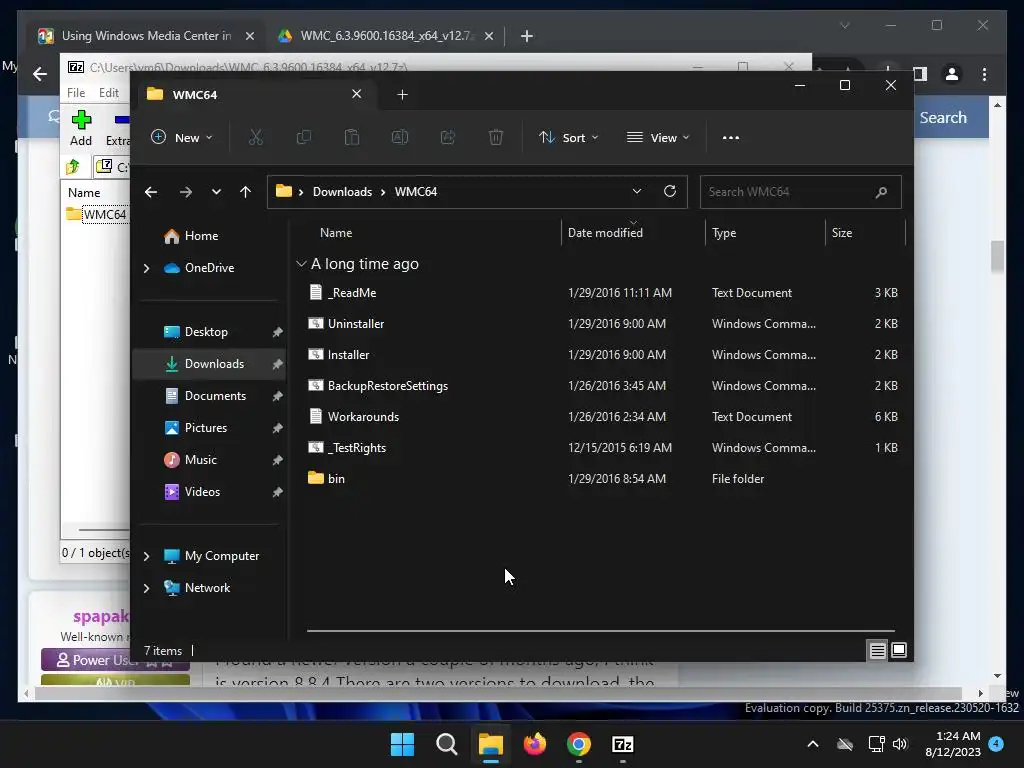The height and width of the screenshot is (768, 1024).
Task: Switch to 'Using Windows Media Center' Chrome tab
Action: (x=146, y=36)
